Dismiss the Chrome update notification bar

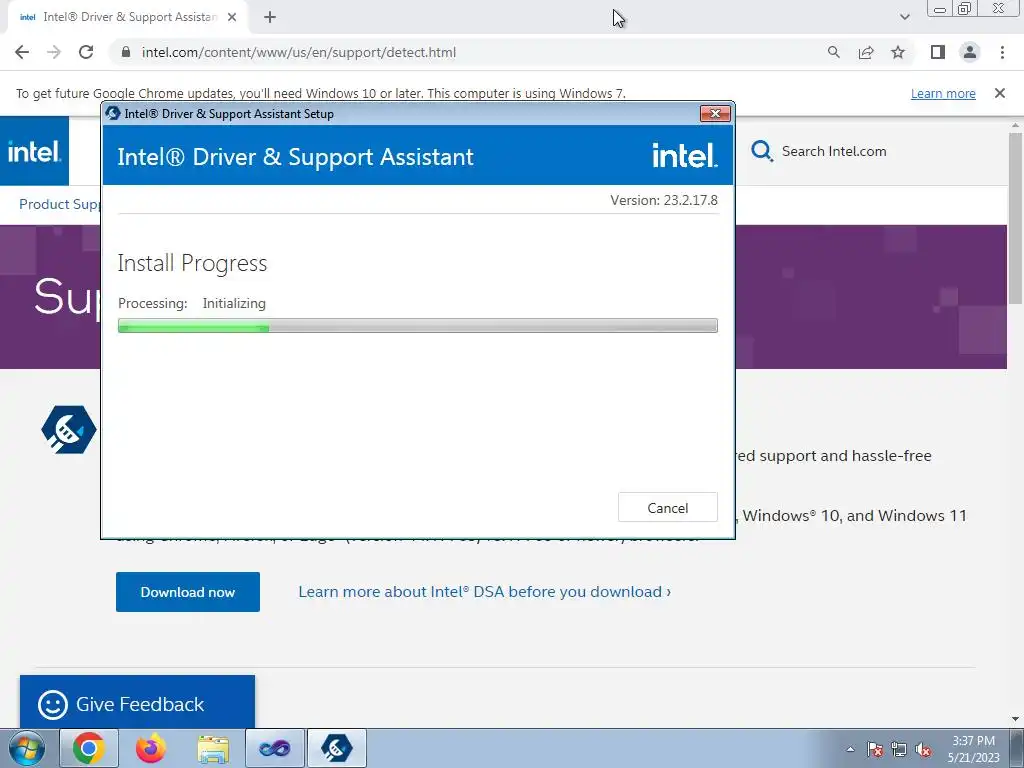(999, 93)
